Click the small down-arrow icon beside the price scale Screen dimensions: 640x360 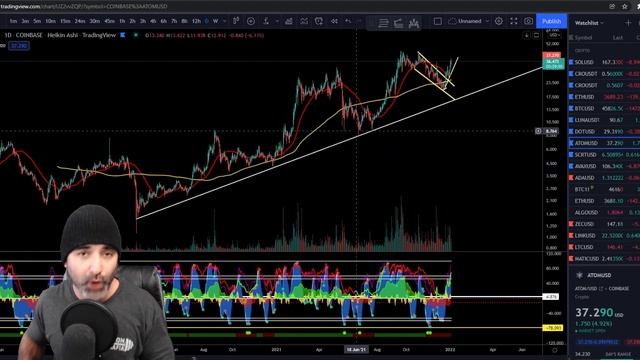pos(527,36)
